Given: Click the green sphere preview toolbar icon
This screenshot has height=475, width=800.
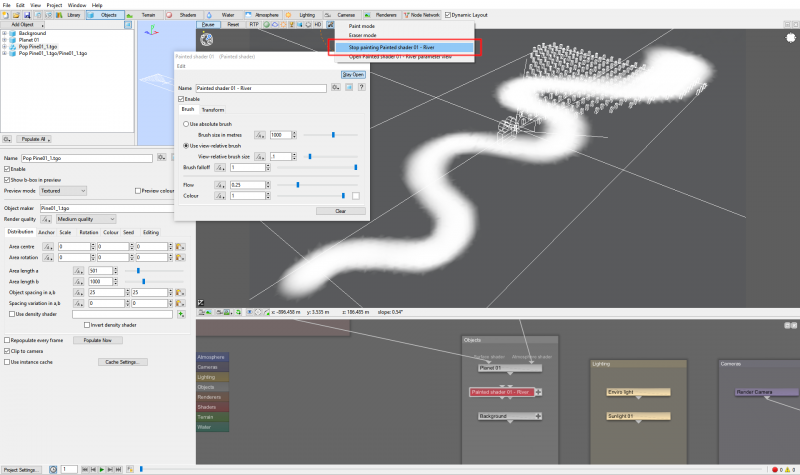Looking at the screenshot, I should (266, 24).
